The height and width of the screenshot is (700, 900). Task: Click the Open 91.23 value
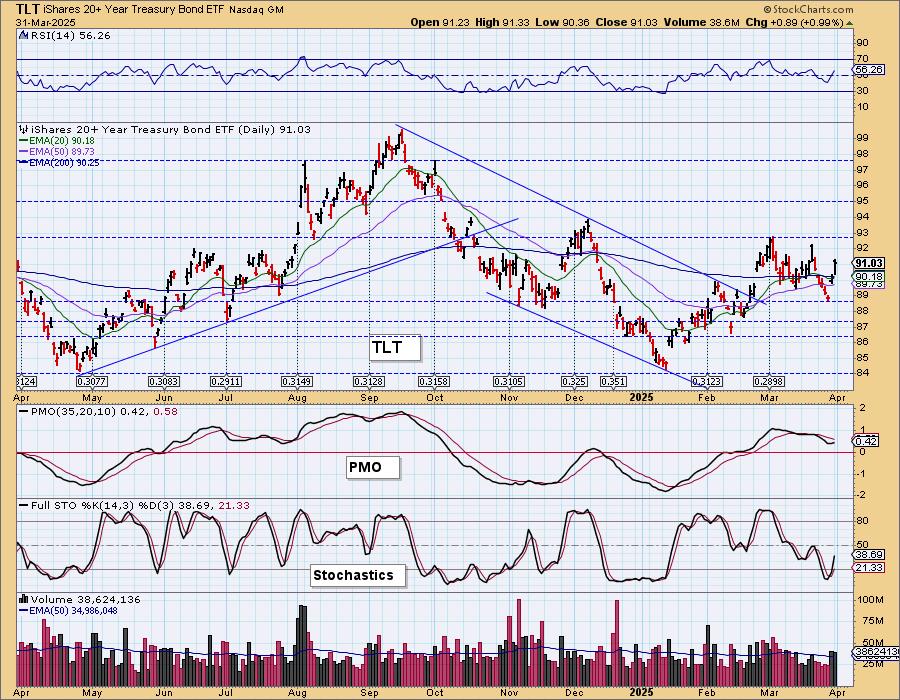[x=440, y=22]
